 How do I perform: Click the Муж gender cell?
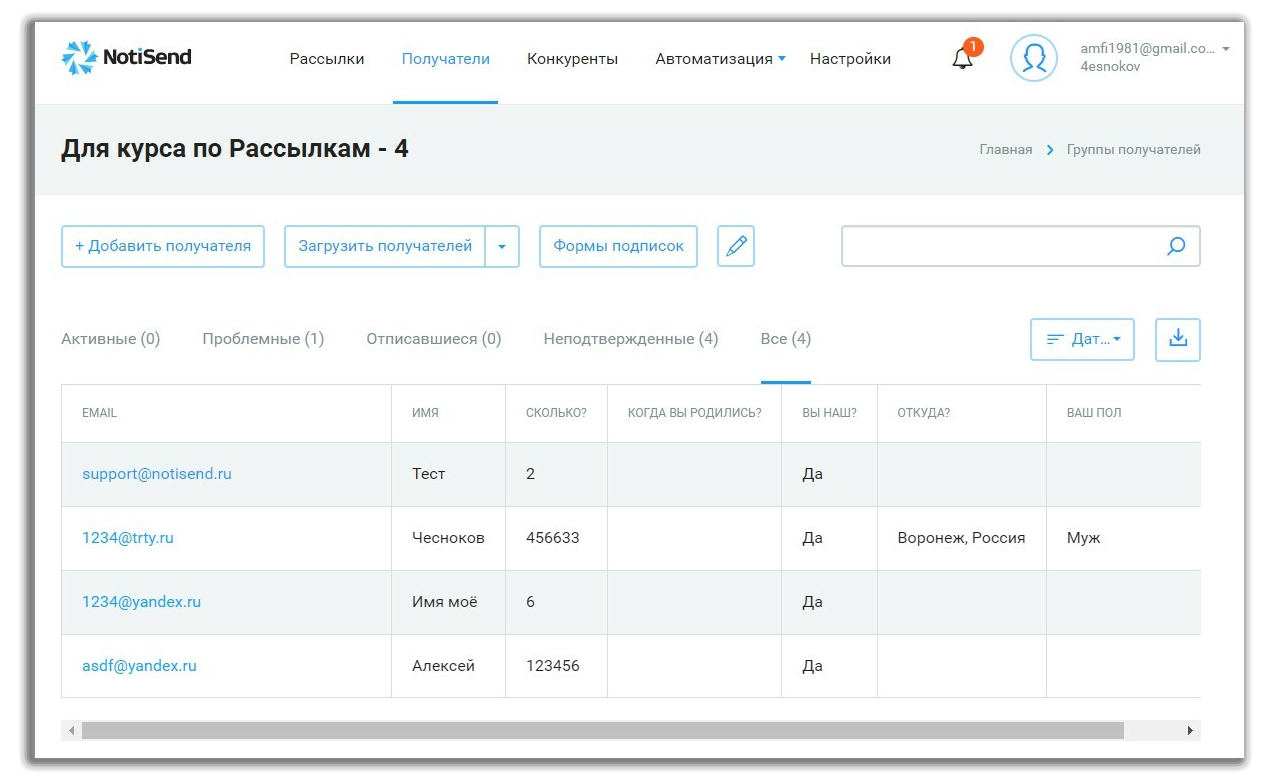[1084, 538]
